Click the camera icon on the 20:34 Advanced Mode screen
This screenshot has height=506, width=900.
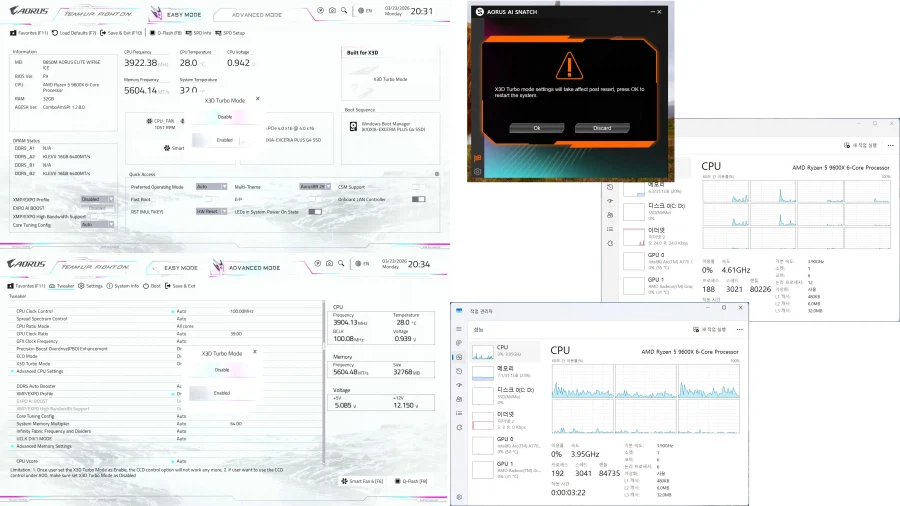point(329,263)
